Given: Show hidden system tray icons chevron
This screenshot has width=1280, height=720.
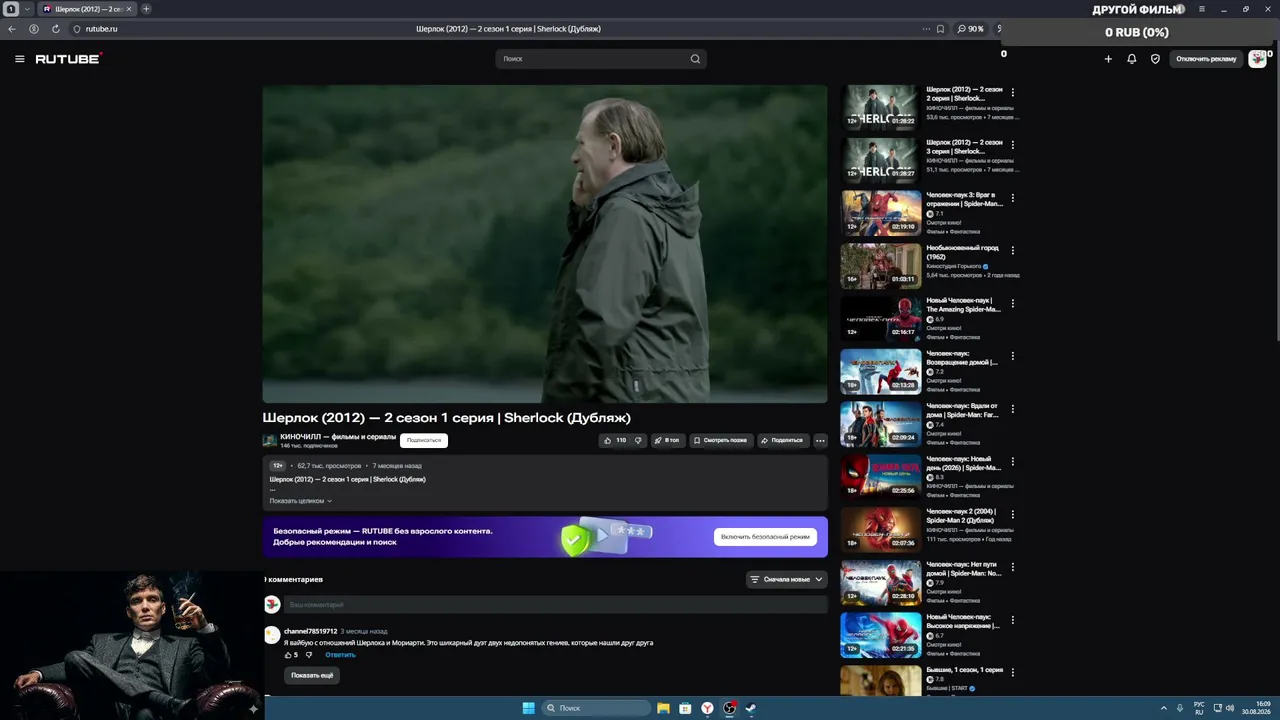Looking at the screenshot, I should click(x=1163, y=708).
